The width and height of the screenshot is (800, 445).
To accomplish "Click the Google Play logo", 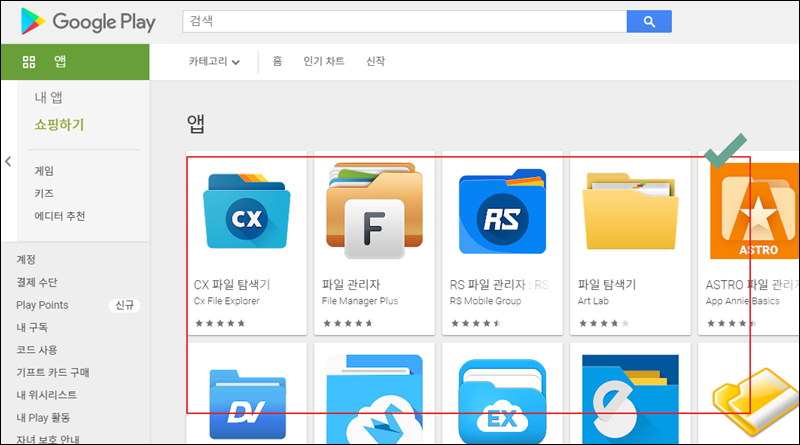I will (x=88, y=21).
